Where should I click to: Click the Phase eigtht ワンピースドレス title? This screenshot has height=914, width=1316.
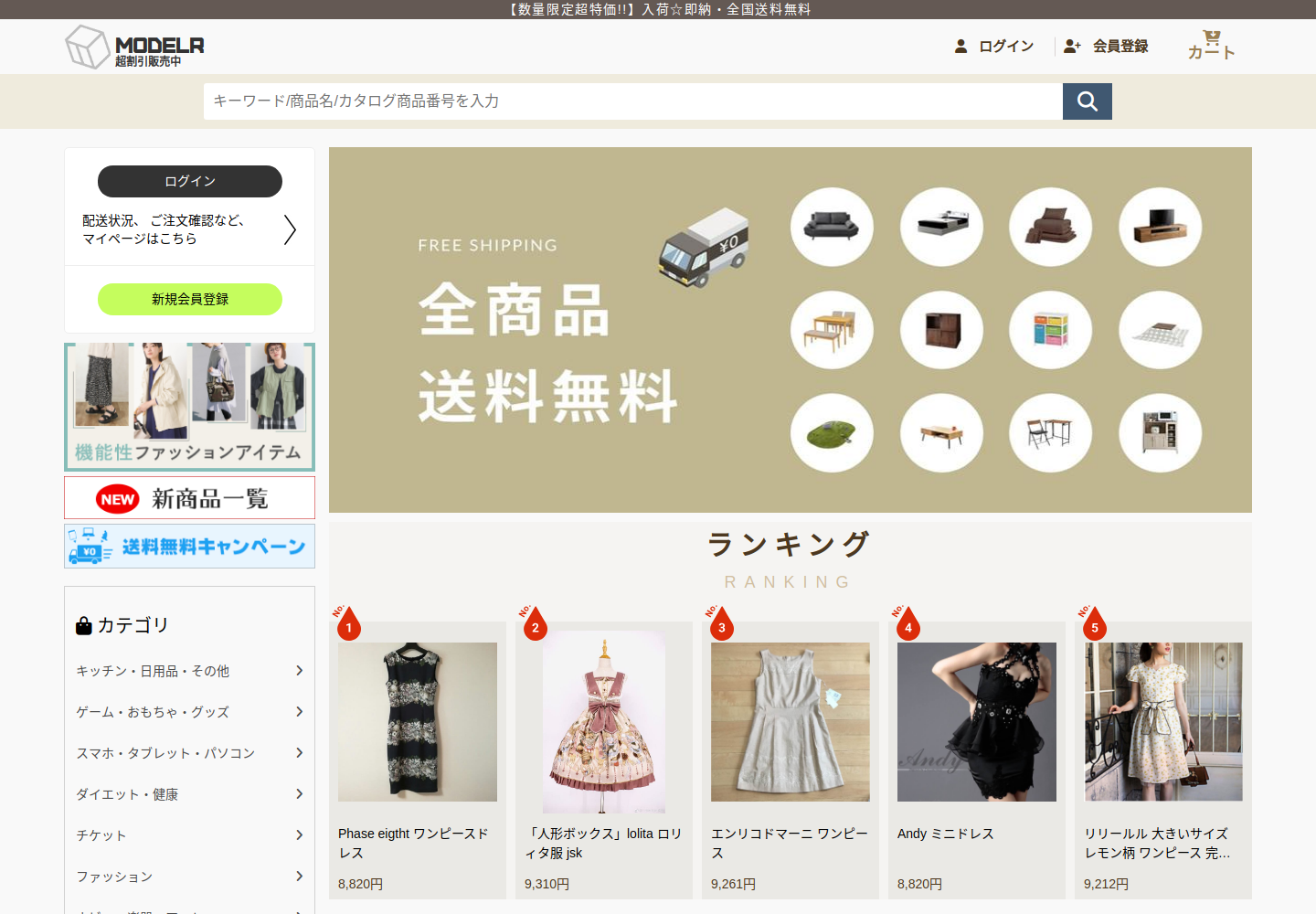click(x=414, y=843)
